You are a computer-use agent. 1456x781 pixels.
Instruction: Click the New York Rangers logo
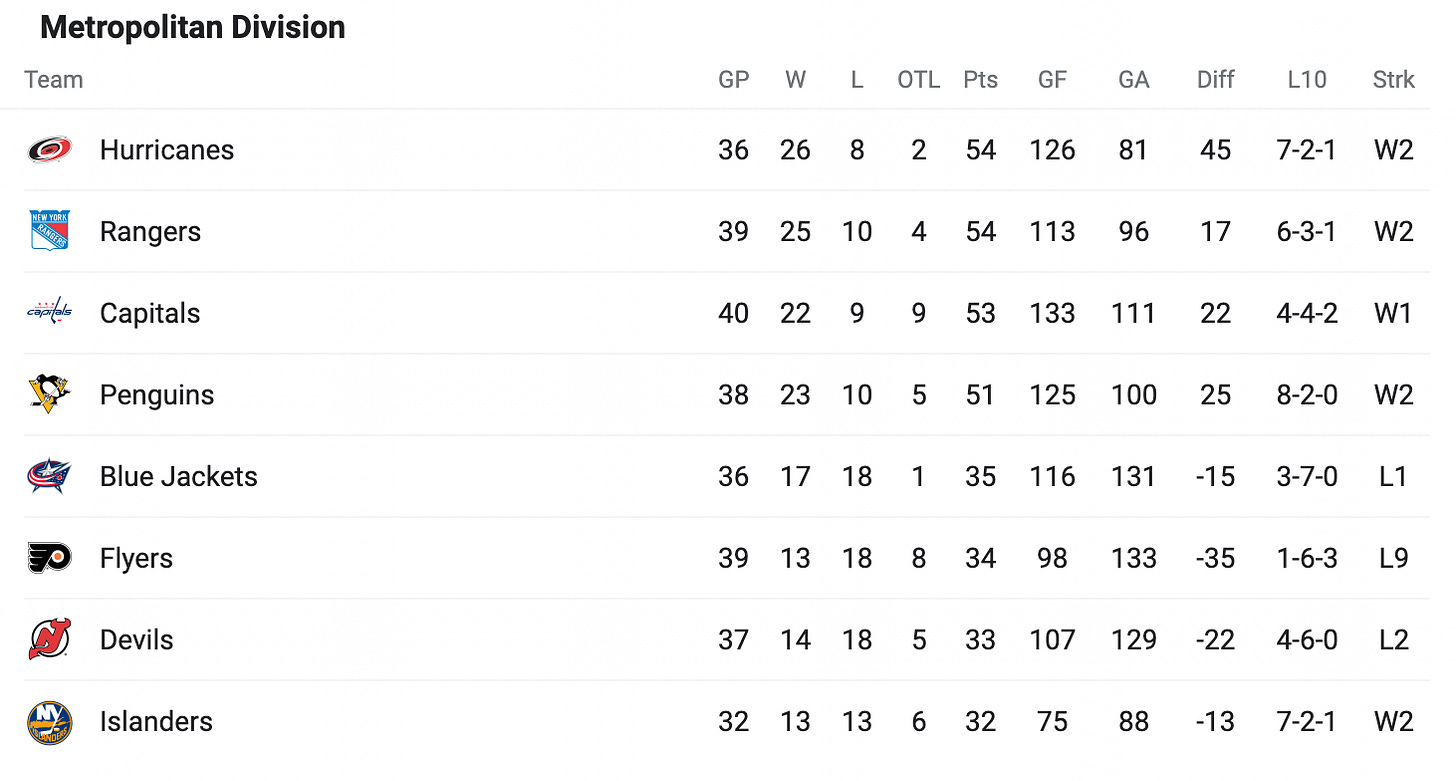pyautogui.click(x=49, y=231)
